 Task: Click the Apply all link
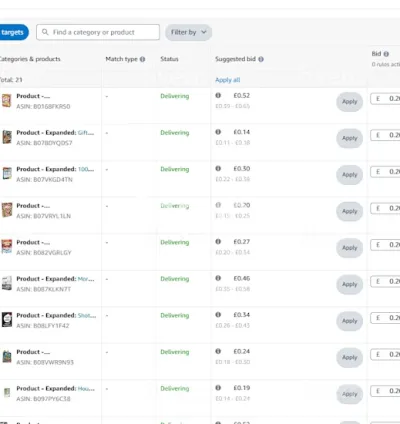coord(228,80)
